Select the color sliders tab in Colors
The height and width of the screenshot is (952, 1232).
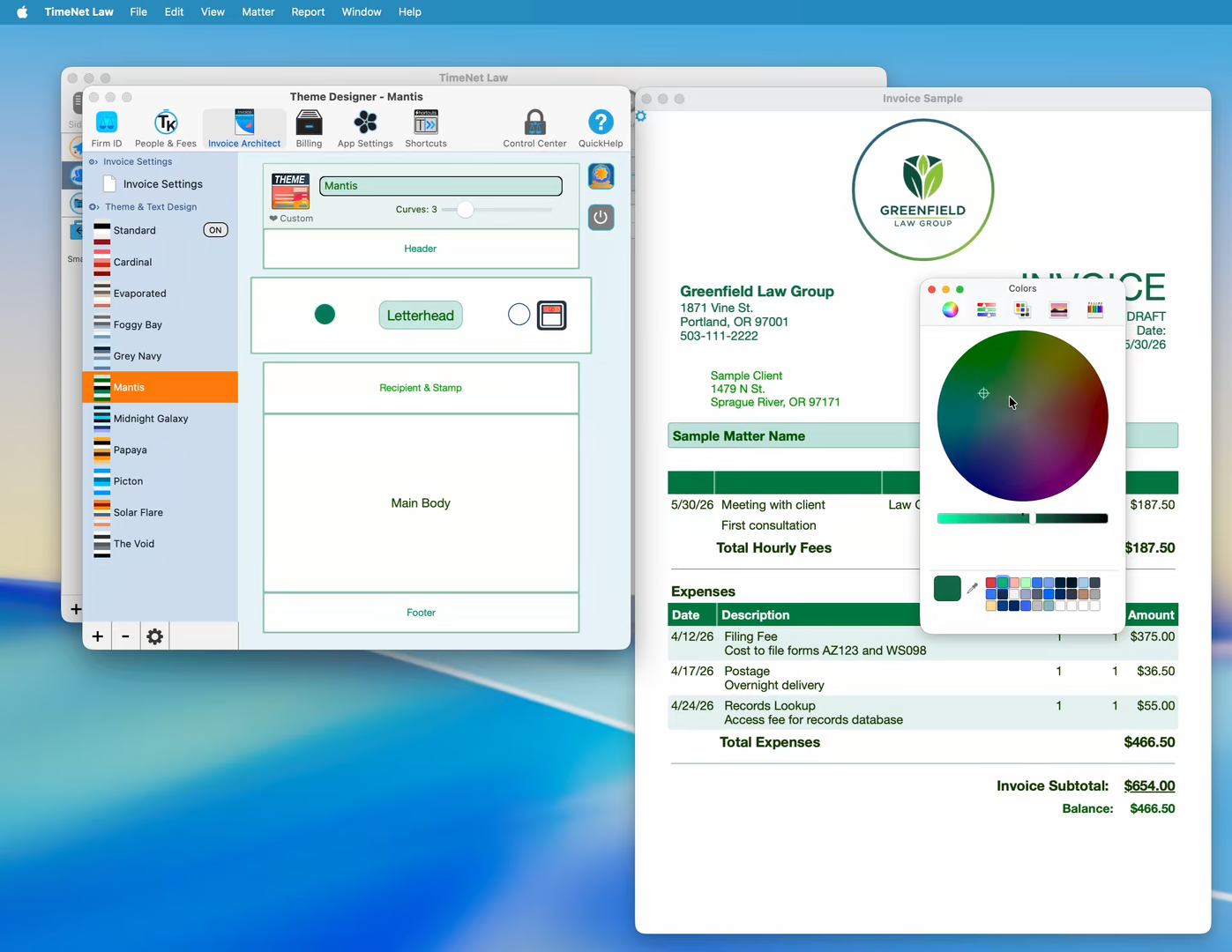pos(986,309)
